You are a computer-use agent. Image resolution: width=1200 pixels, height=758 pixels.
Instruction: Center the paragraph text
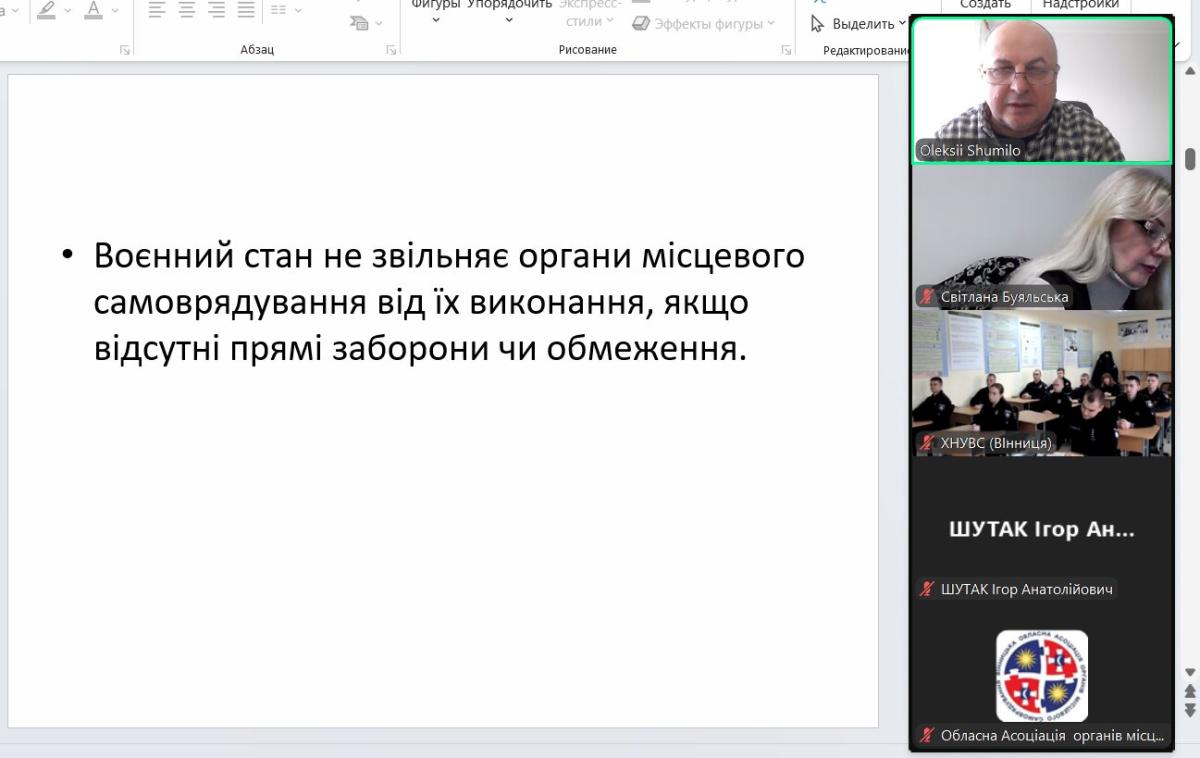187,10
